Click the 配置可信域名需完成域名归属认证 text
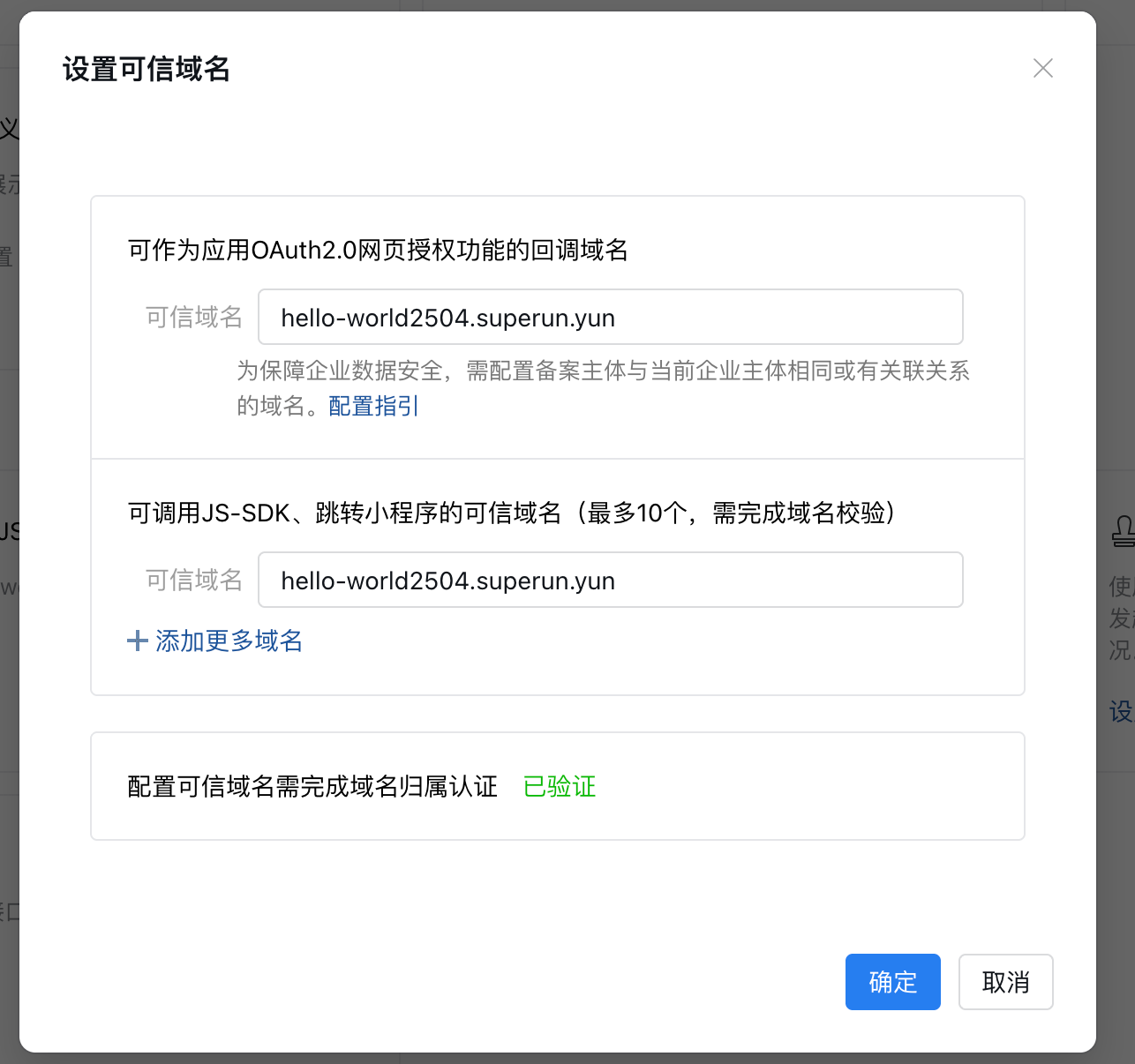1135x1064 pixels. click(x=312, y=786)
